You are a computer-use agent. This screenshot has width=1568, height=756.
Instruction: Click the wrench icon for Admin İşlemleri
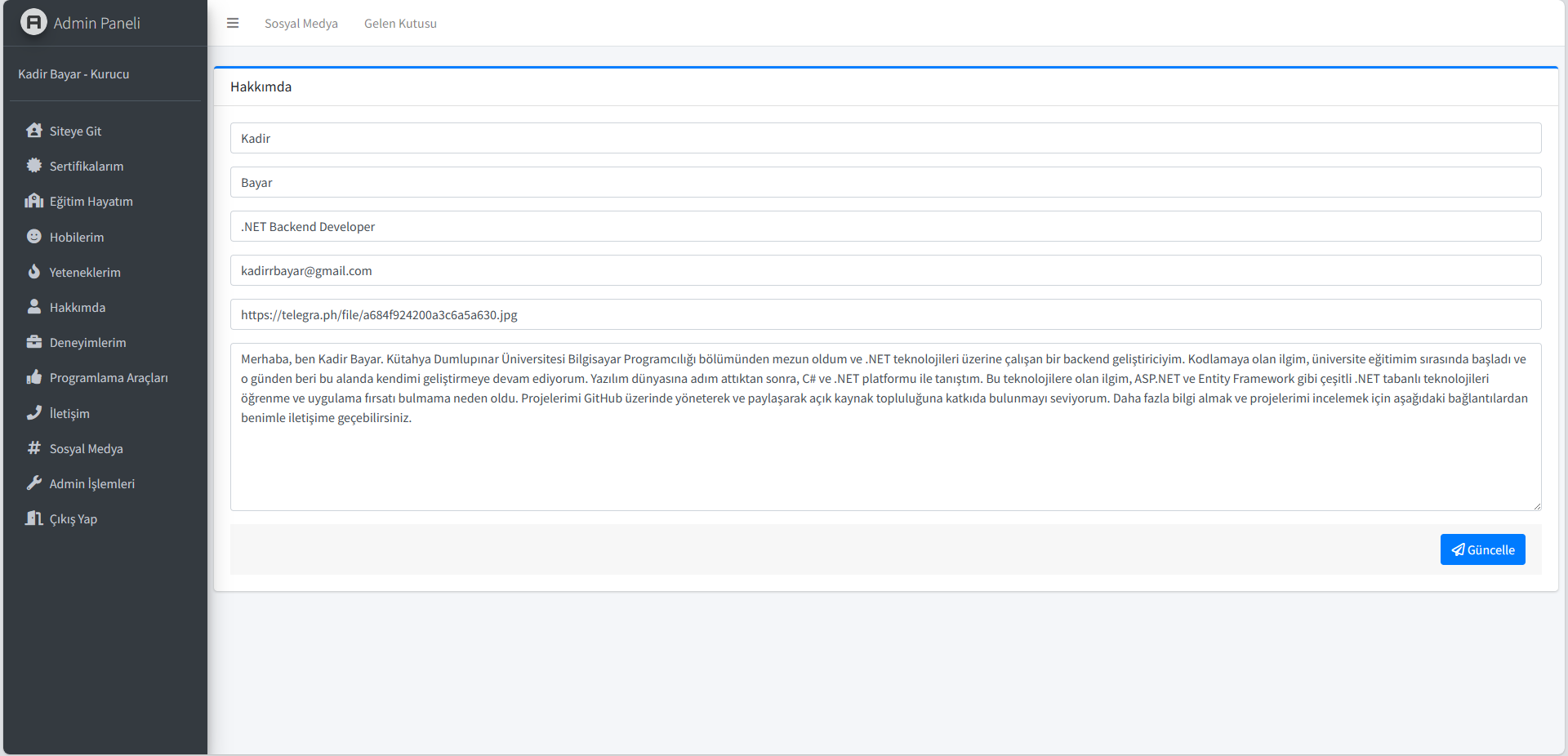(x=33, y=483)
